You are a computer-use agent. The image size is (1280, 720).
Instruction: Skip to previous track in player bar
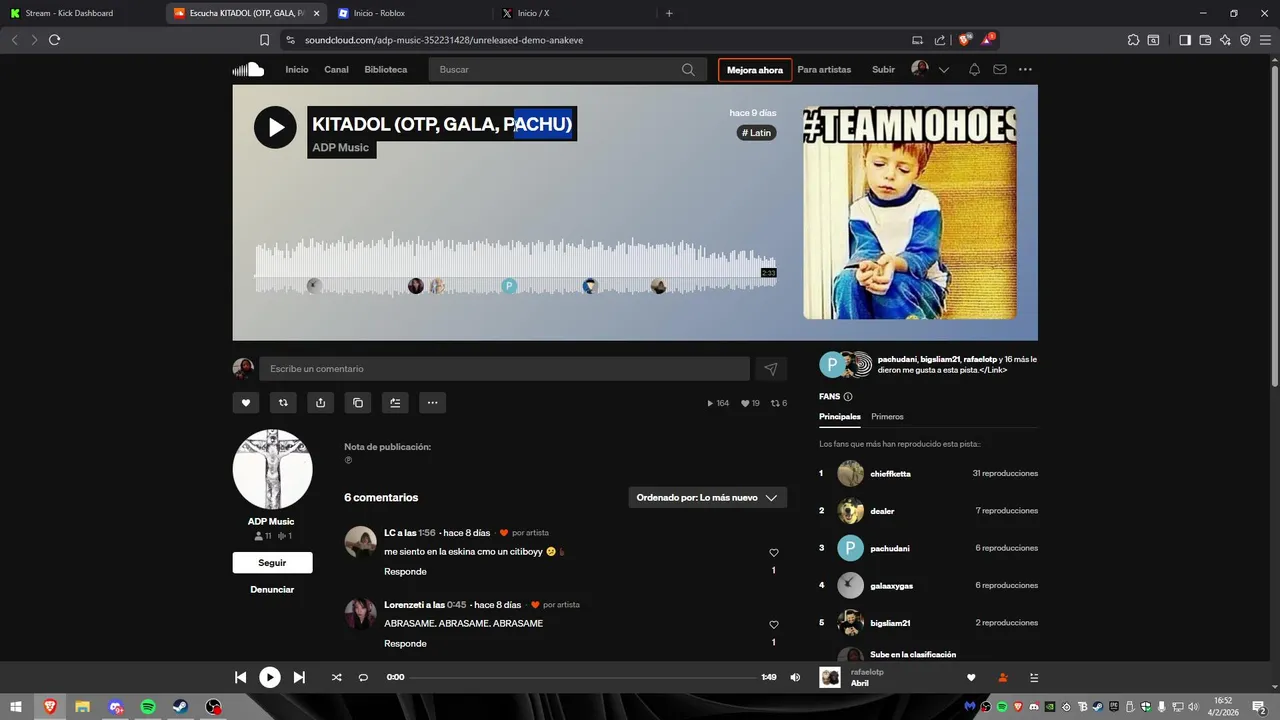[240, 677]
